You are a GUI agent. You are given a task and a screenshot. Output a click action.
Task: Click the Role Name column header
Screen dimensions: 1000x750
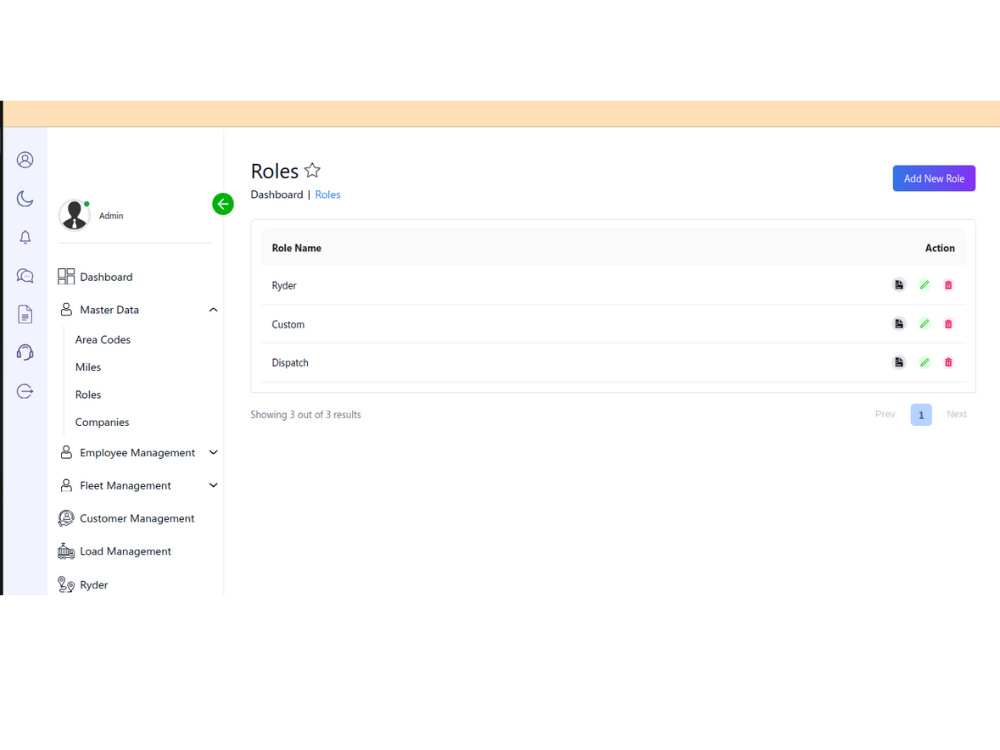pos(297,248)
